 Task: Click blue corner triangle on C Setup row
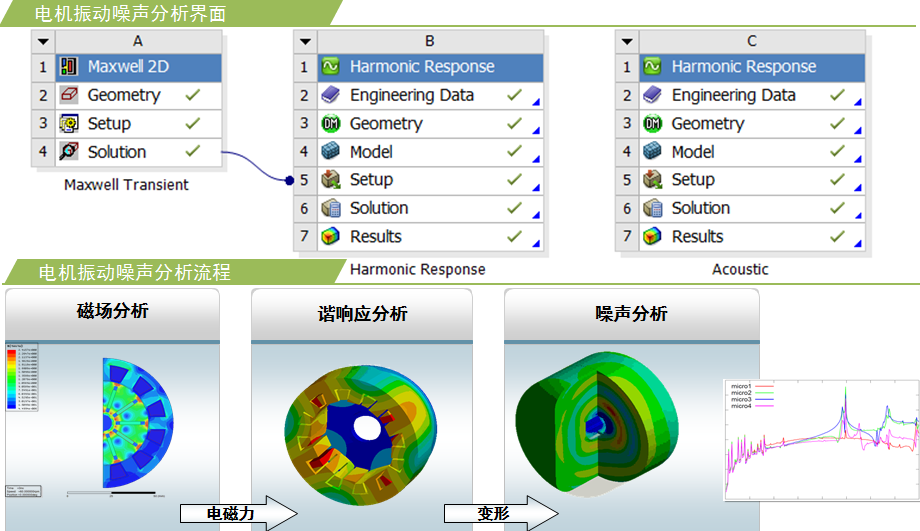coord(858,188)
